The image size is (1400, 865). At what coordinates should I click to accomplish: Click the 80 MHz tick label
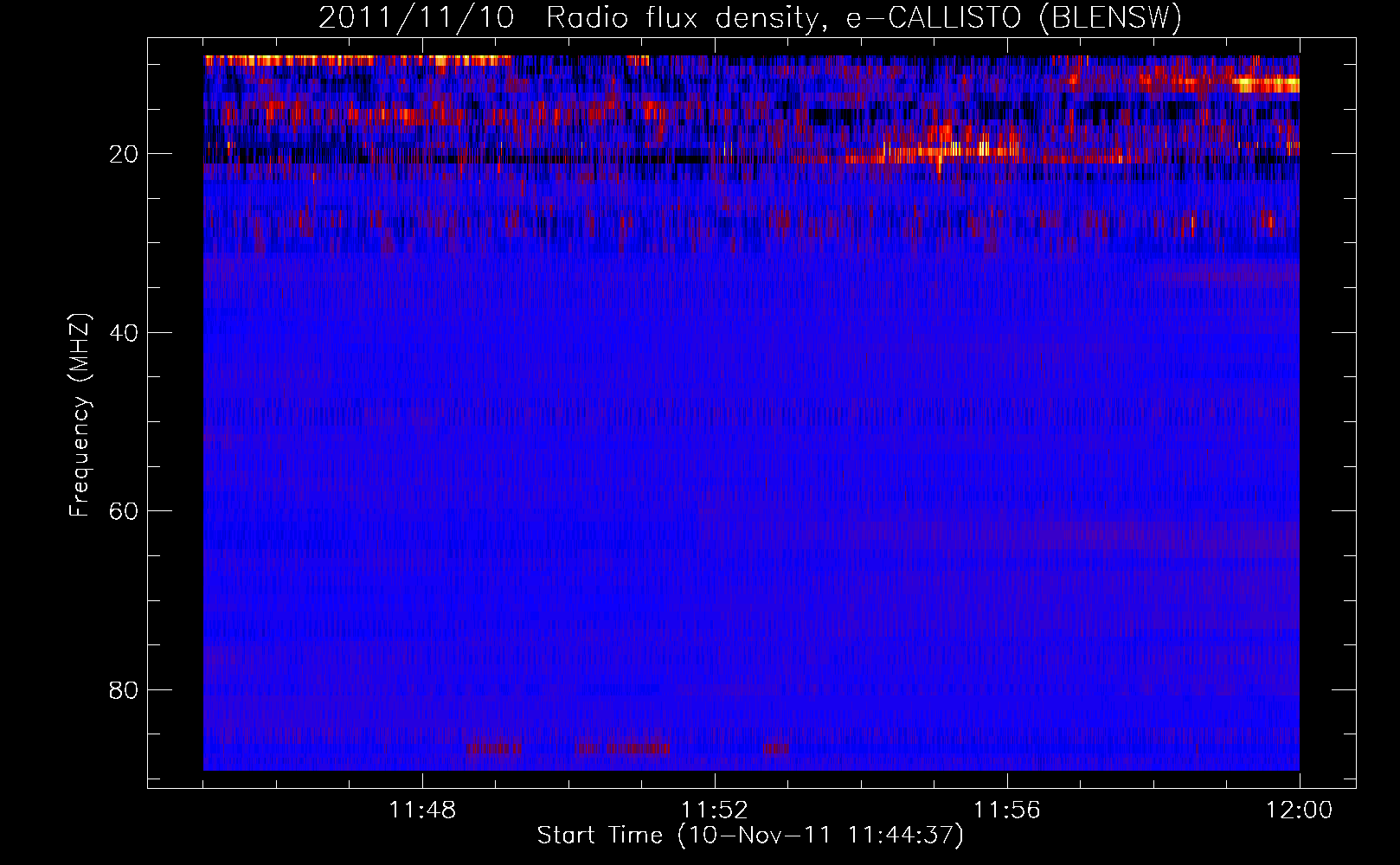pyautogui.click(x=124, y=690)
